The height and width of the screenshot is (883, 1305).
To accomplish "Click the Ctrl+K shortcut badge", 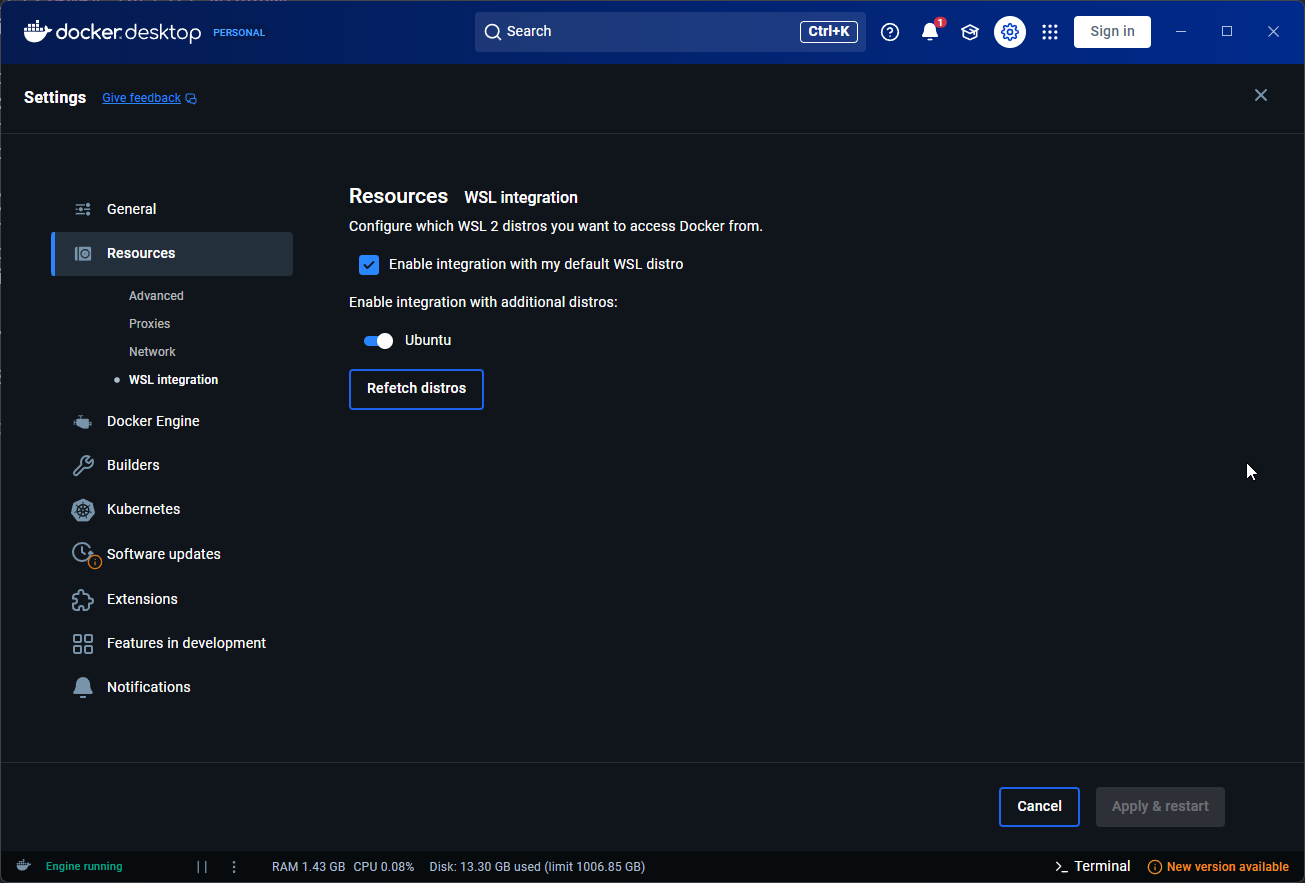I will click(x=829, y=32).
